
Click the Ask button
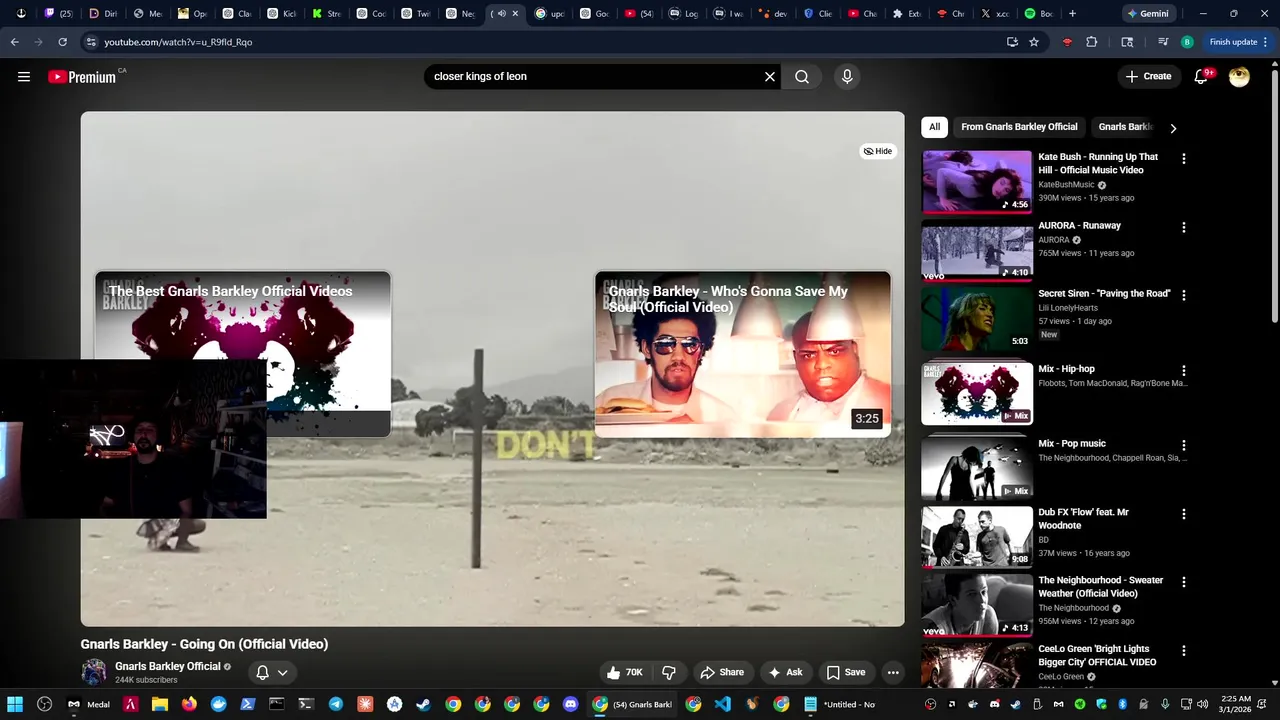click(x=786, y=672)
